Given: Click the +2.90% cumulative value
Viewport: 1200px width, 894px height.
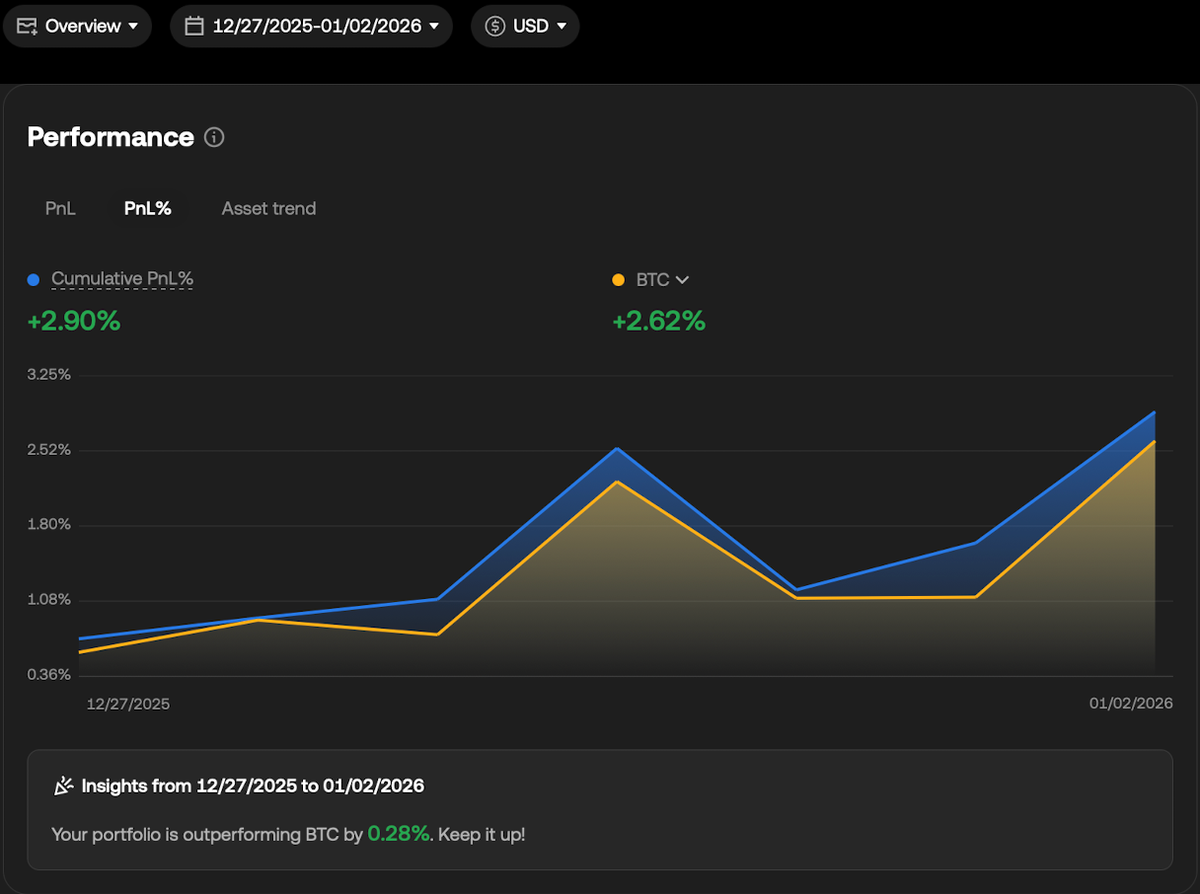Looking at the screenshot, I should [x=74, y=321].
